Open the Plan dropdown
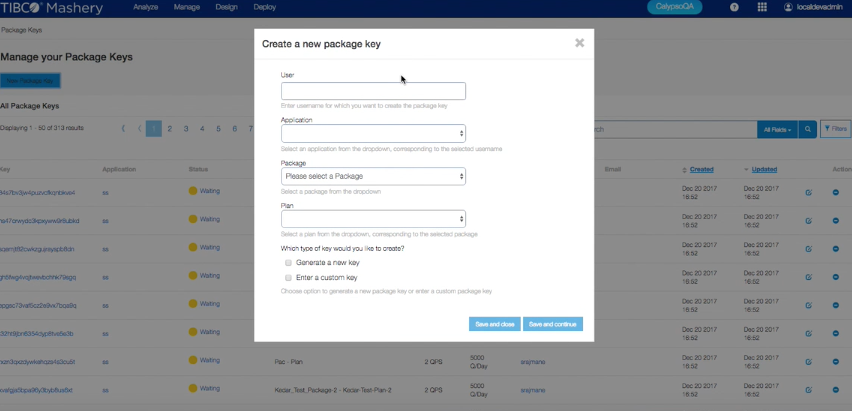 click(x=373, y=219)
